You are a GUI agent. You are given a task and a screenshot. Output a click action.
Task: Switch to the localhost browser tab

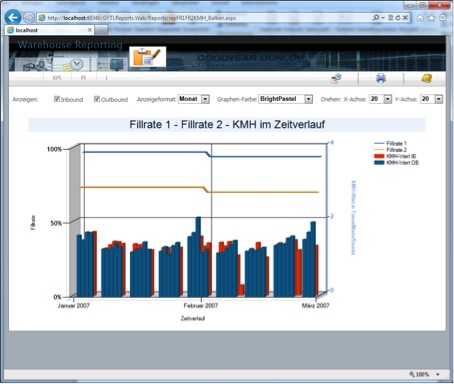(x=50, y=30)
